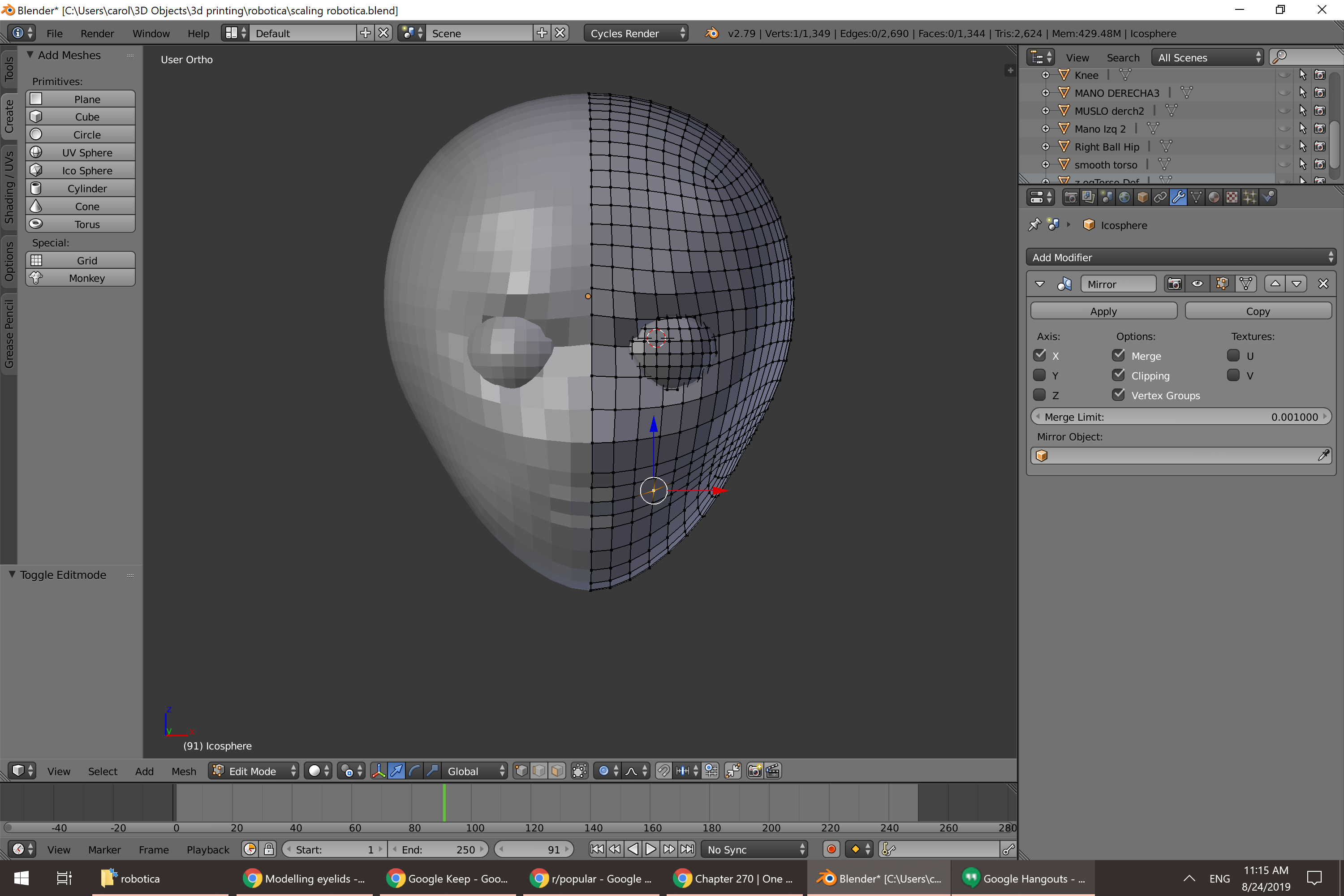Open the Cycles Render engine dropdown

636,33
